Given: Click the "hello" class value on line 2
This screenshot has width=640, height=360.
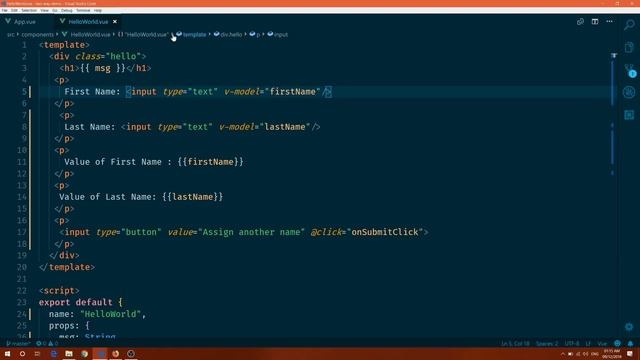Looking at the screenshot, I should tap(123, 56).
